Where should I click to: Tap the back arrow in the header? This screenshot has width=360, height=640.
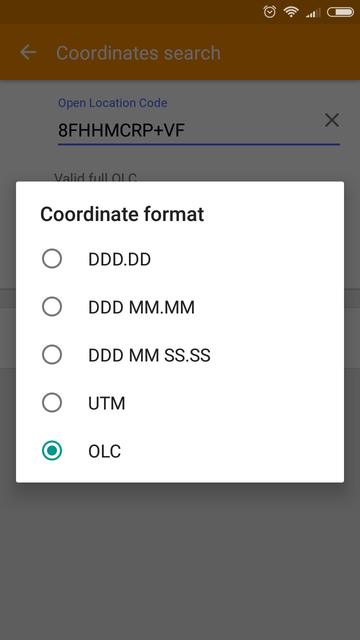coord(28,52)
